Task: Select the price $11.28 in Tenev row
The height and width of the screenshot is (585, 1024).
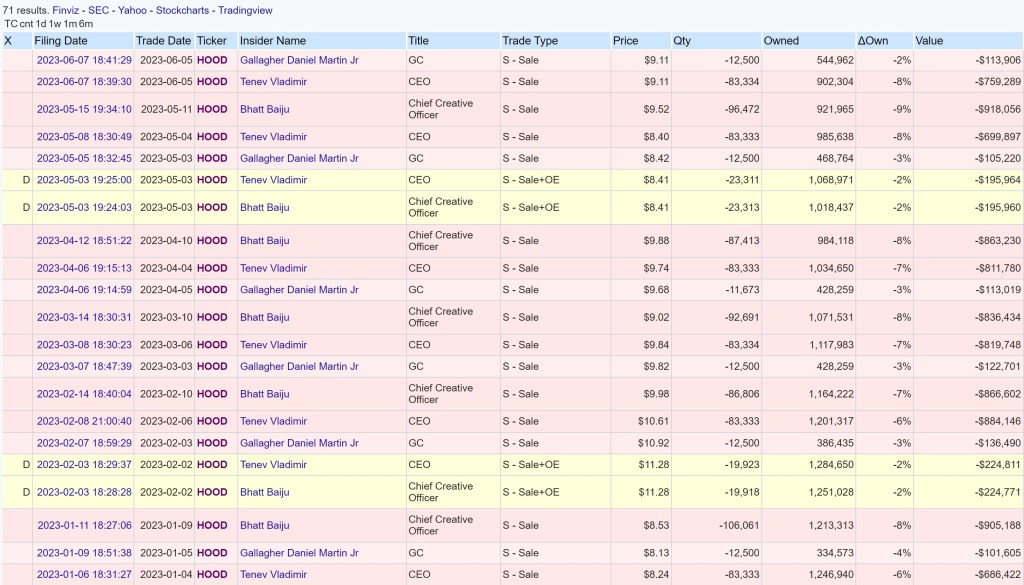Action: click(x=654, y=464)
